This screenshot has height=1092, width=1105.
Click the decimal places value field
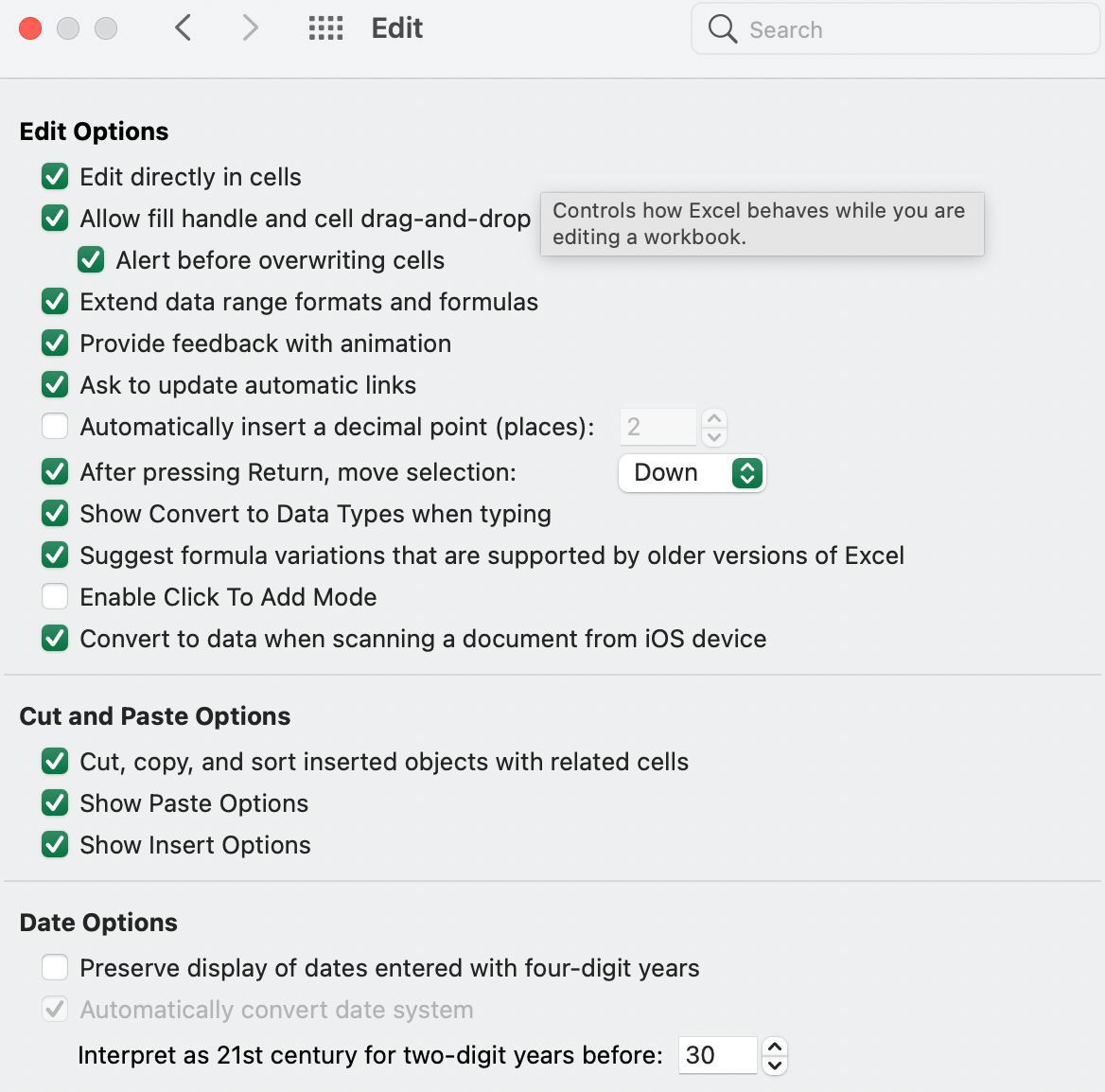click(658, 427)
